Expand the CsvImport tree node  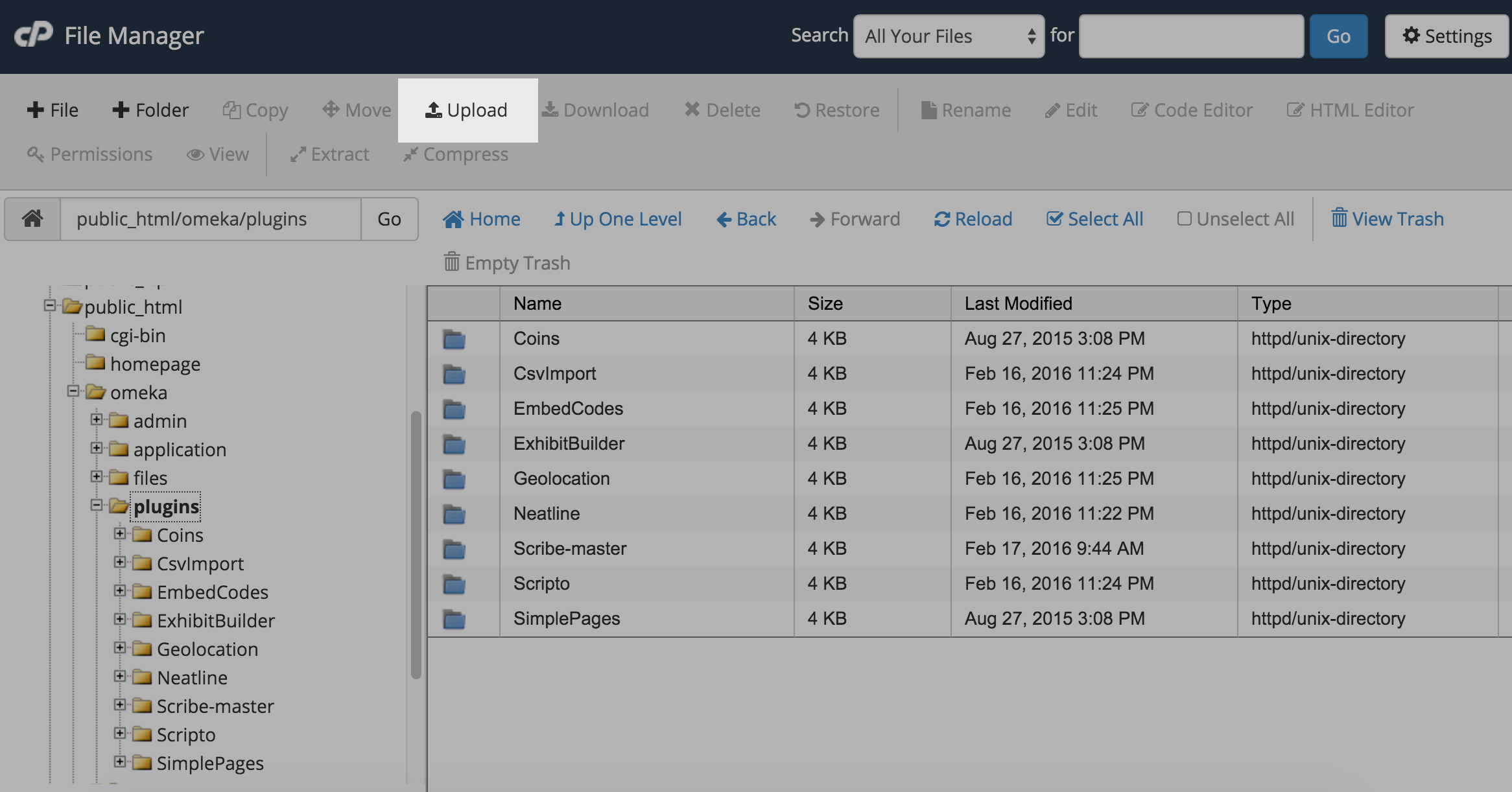(x=120, y=562)
